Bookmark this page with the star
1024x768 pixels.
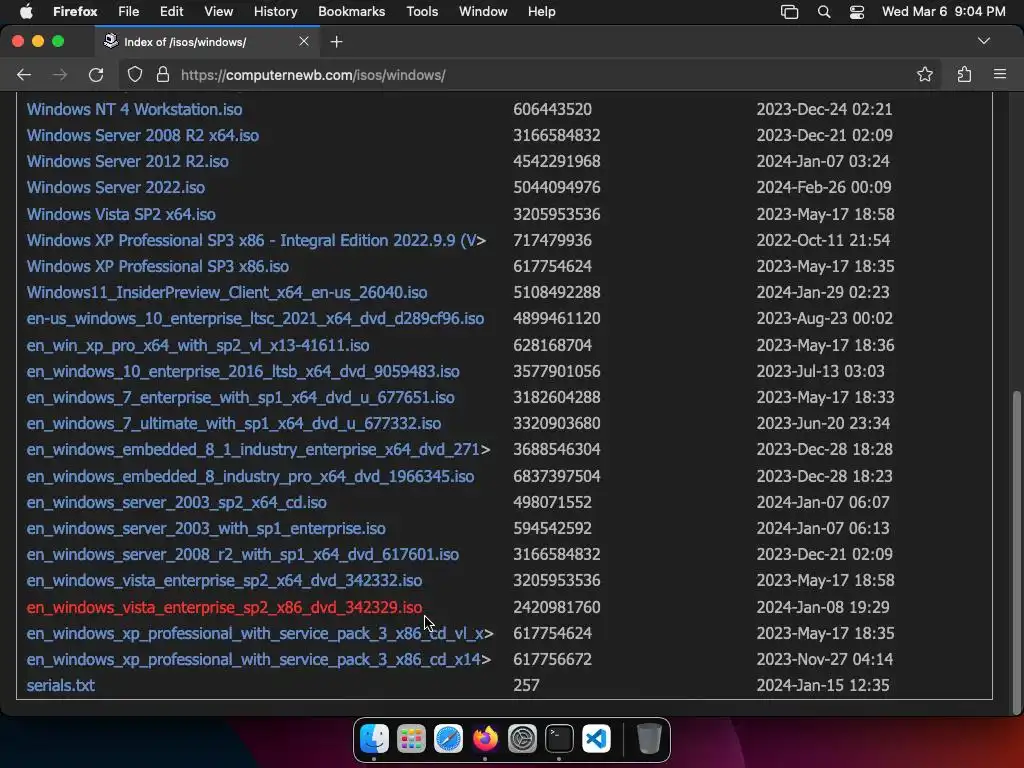coord(925,74)
